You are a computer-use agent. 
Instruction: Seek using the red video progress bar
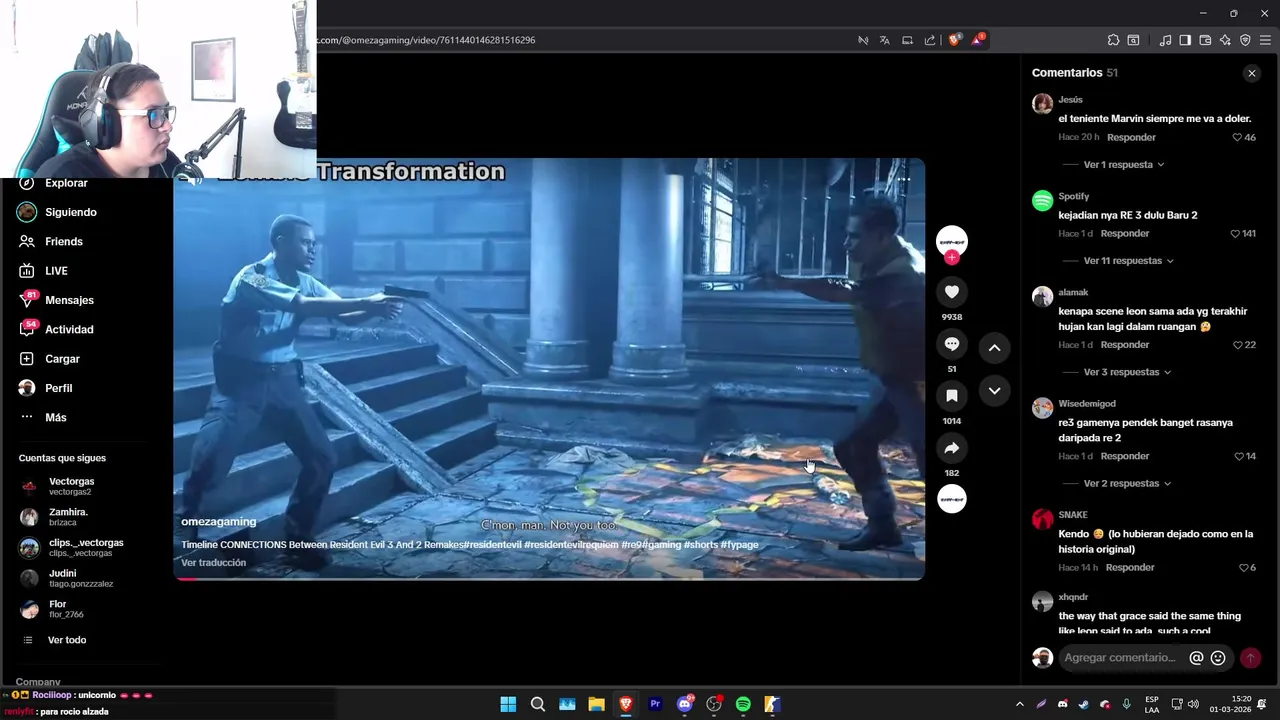(x=548, y=579)
